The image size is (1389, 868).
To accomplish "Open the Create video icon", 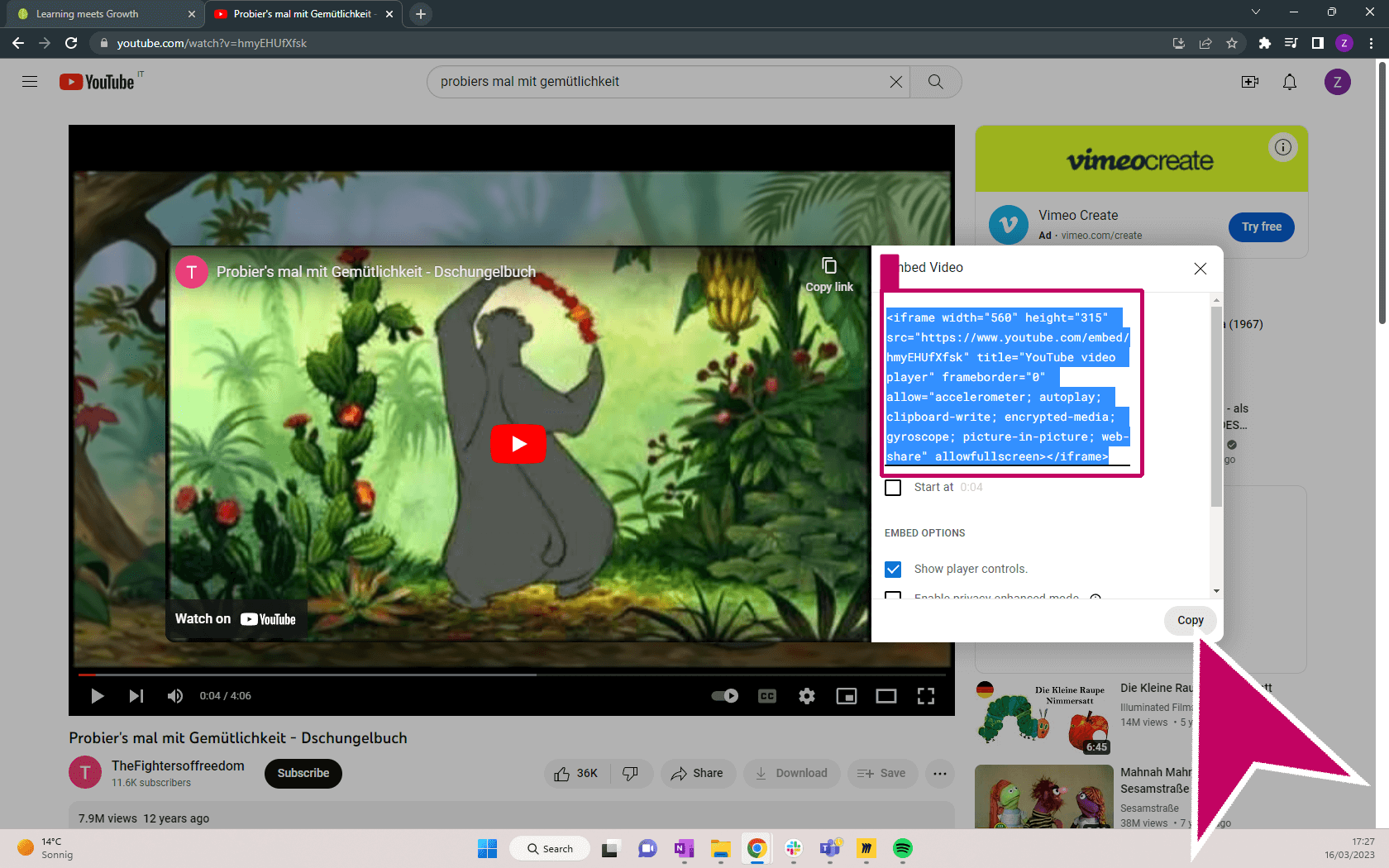I will point(1250,82).
